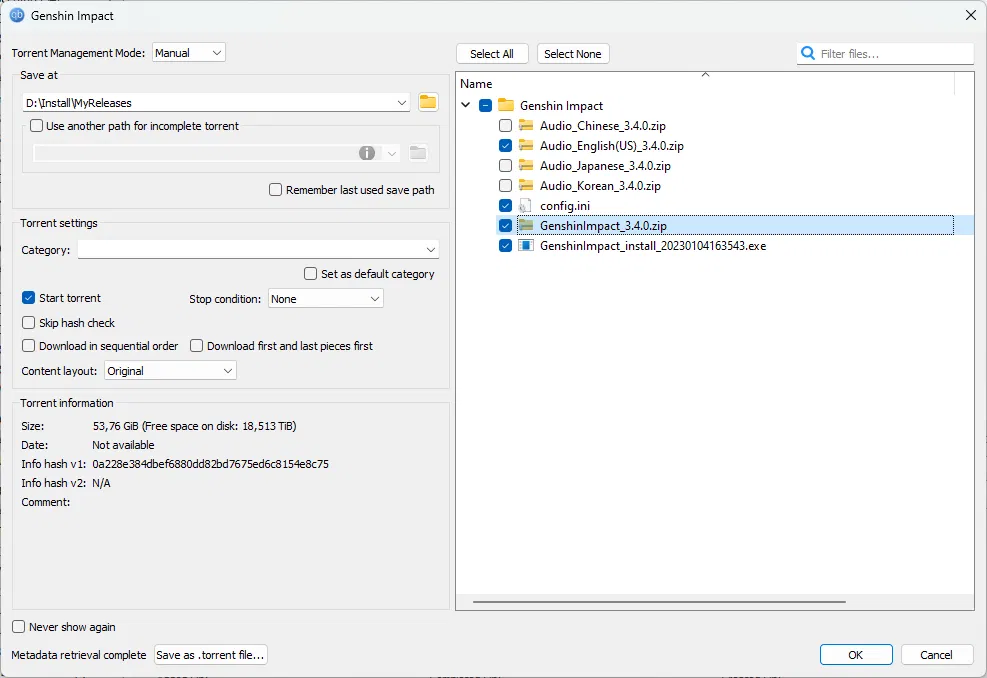The width and height of the screenshot is (987, 678).
Task: Uncheck Audio_English(US)_3.4.0.zip
Action: (505, 145)
